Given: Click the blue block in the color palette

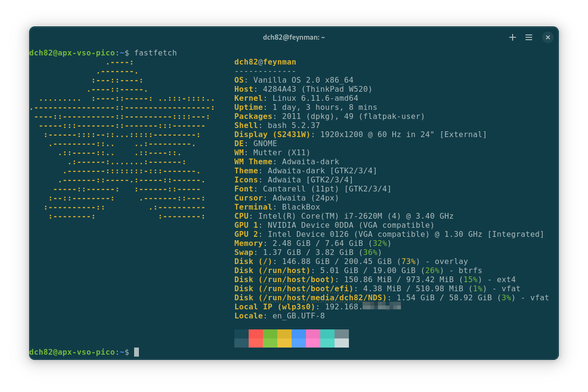Looking at the screenshot, I should pos(299,338).
